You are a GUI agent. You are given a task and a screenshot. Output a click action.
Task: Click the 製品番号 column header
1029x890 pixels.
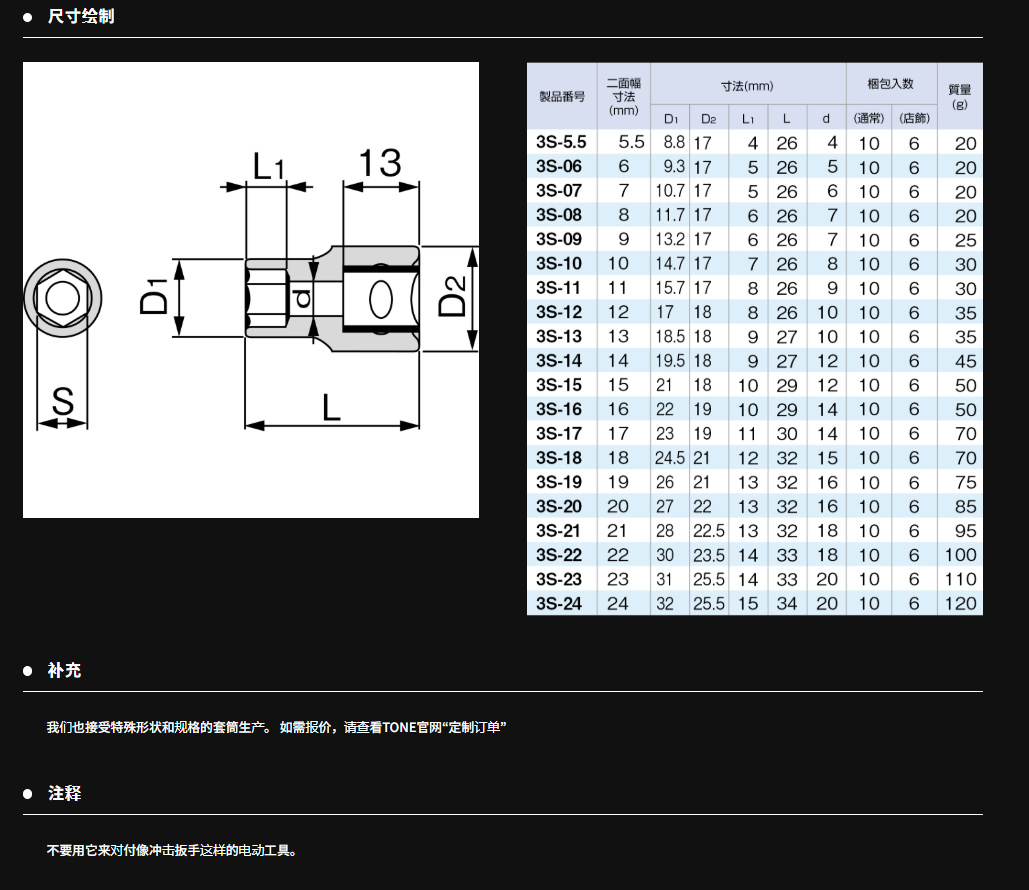pos(561,96)
